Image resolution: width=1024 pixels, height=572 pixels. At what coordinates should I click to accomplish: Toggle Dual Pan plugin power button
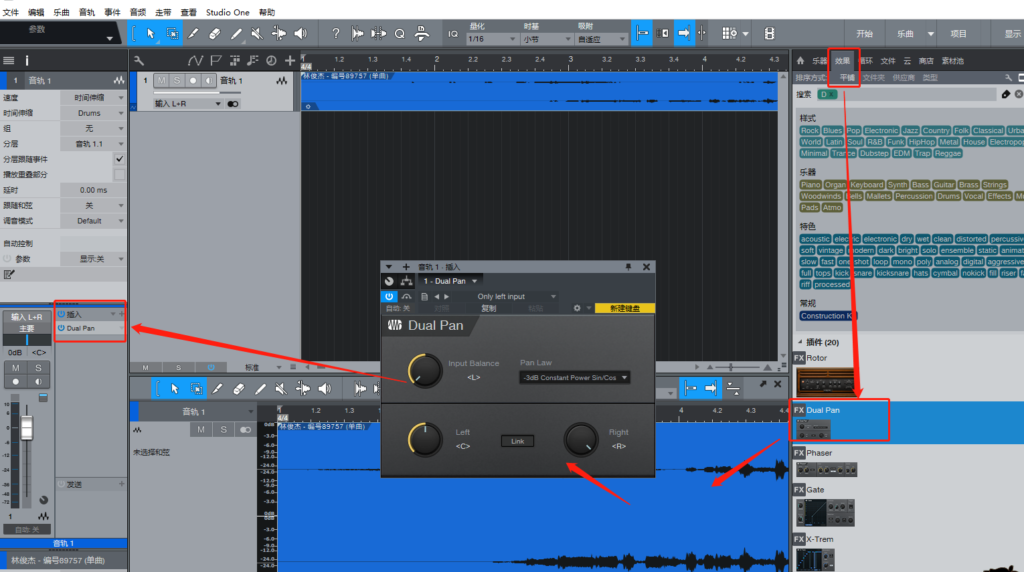click(x=389, y=296)
